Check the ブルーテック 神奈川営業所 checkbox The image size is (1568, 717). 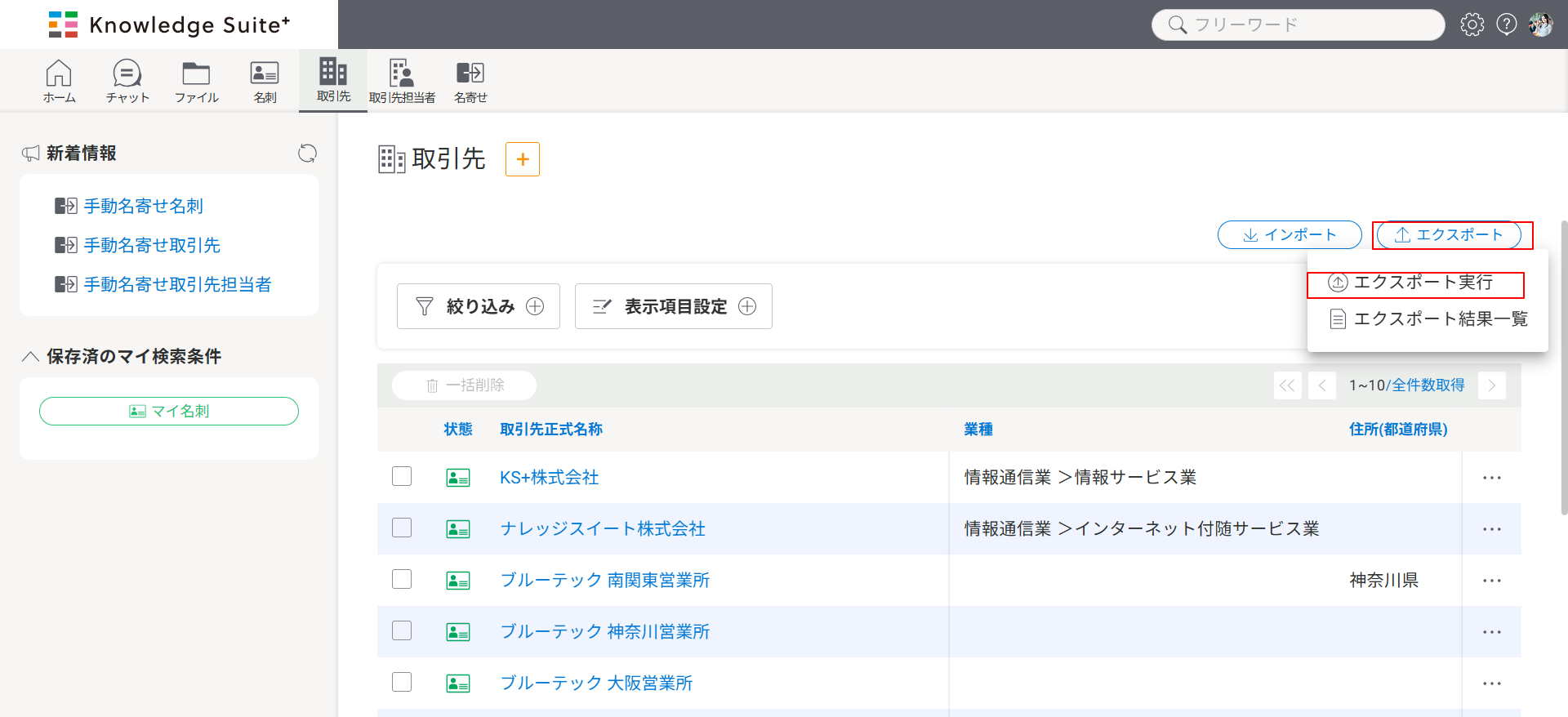(402, 630)
